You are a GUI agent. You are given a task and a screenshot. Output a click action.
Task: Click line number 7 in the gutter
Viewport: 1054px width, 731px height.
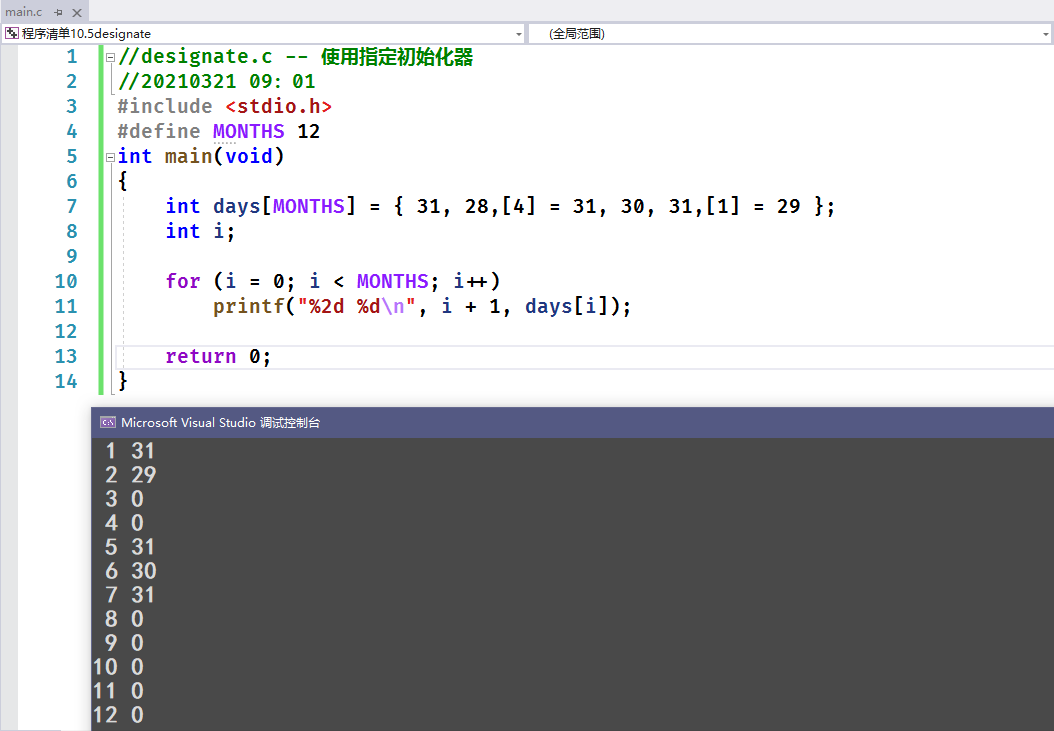[72, 206]
